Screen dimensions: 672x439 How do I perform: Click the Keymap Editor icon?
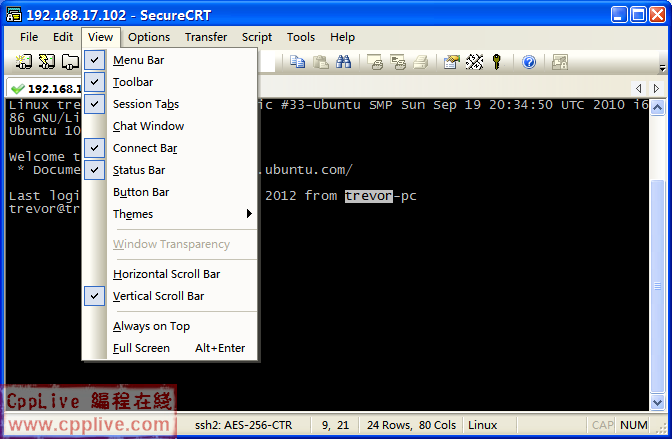click(474, 62)
